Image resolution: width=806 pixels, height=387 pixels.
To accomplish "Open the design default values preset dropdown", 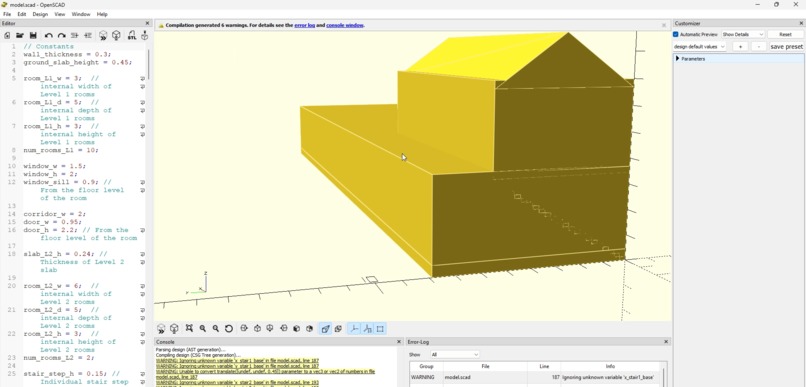I will coord(699,47).
